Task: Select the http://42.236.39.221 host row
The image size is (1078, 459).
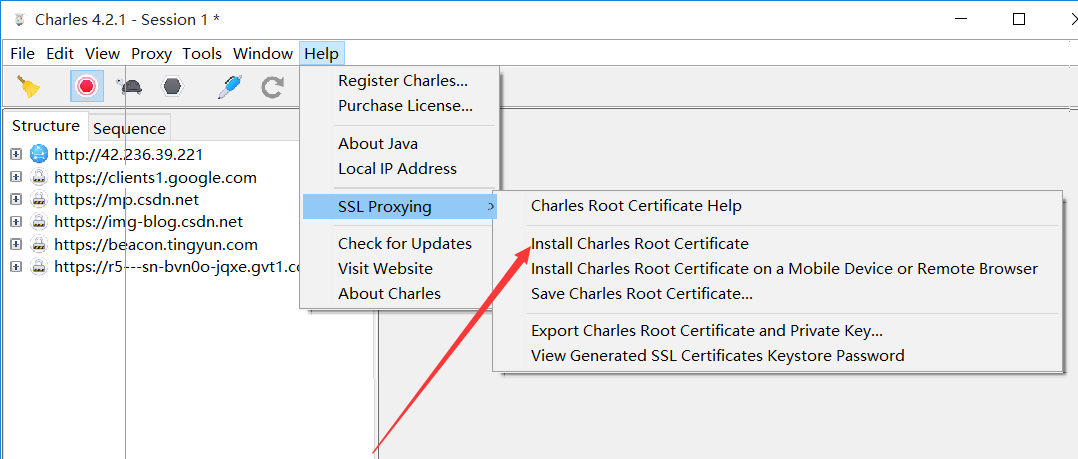Action: click(129, 155)
